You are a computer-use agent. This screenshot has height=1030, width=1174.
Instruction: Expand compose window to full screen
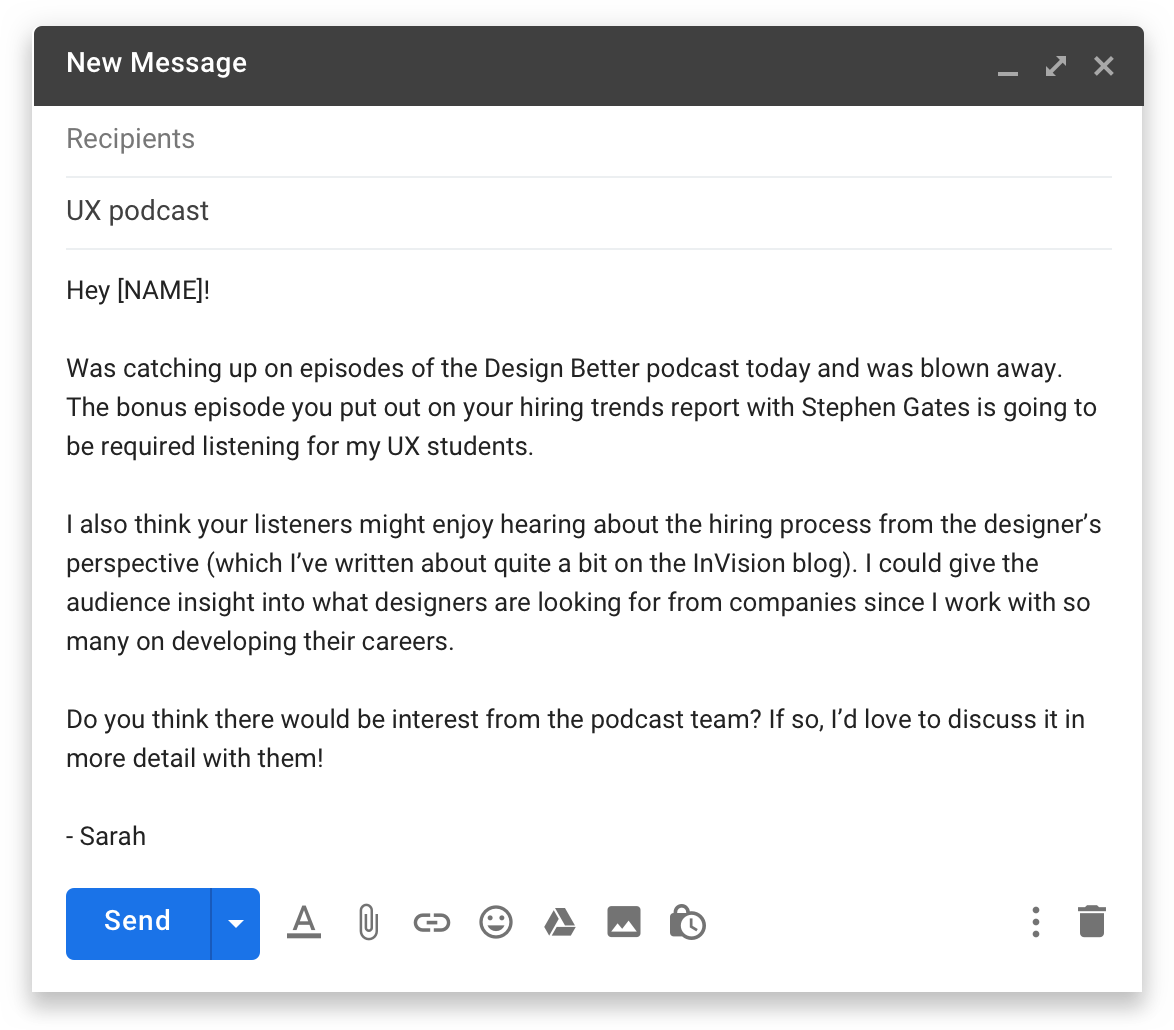(1056, 66)
